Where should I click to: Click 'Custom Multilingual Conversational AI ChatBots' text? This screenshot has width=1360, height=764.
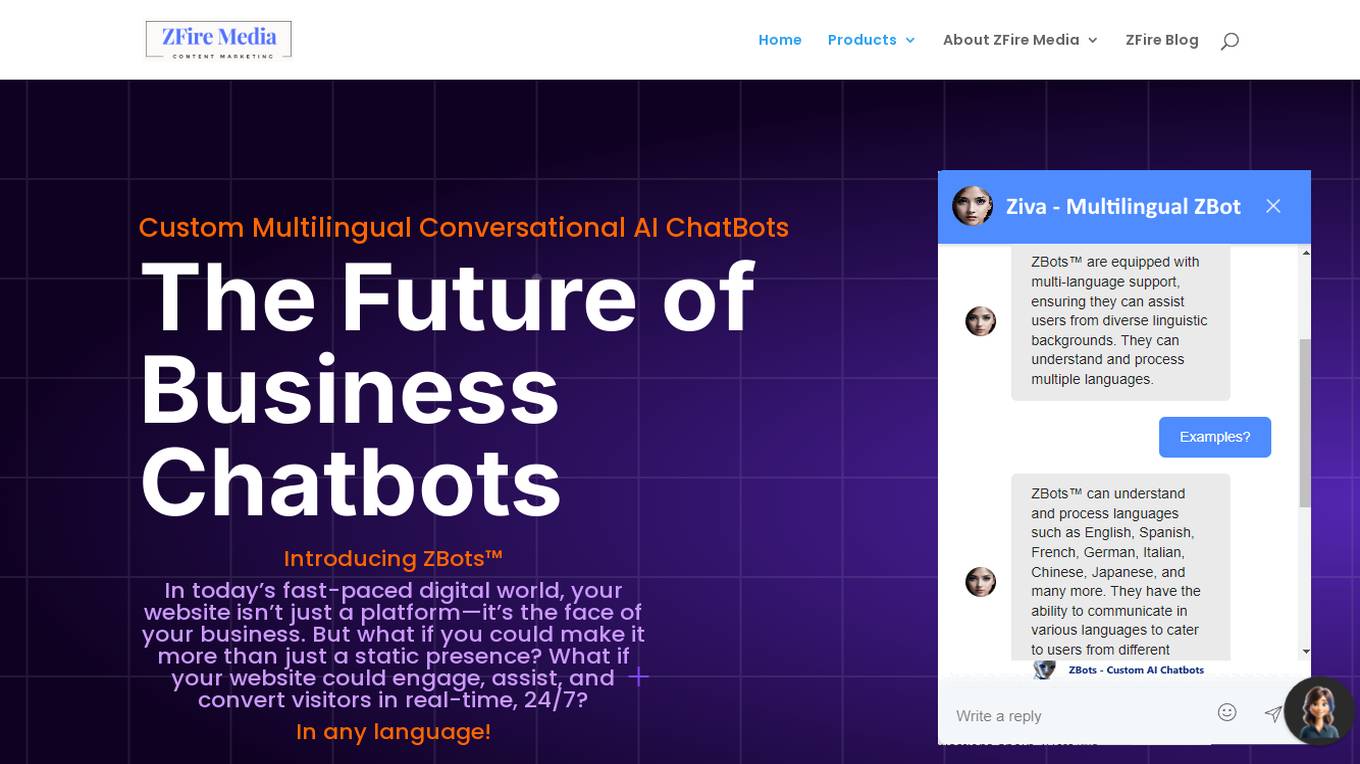[x=464, y=227]
